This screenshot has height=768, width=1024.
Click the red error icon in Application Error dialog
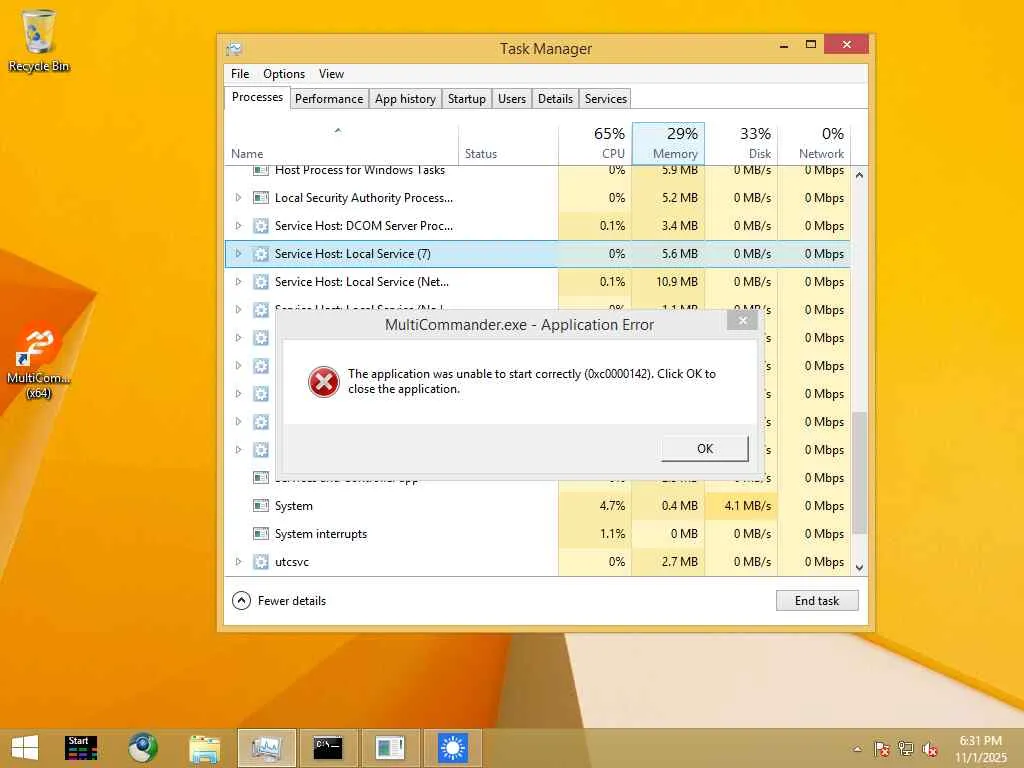(324, 382)
